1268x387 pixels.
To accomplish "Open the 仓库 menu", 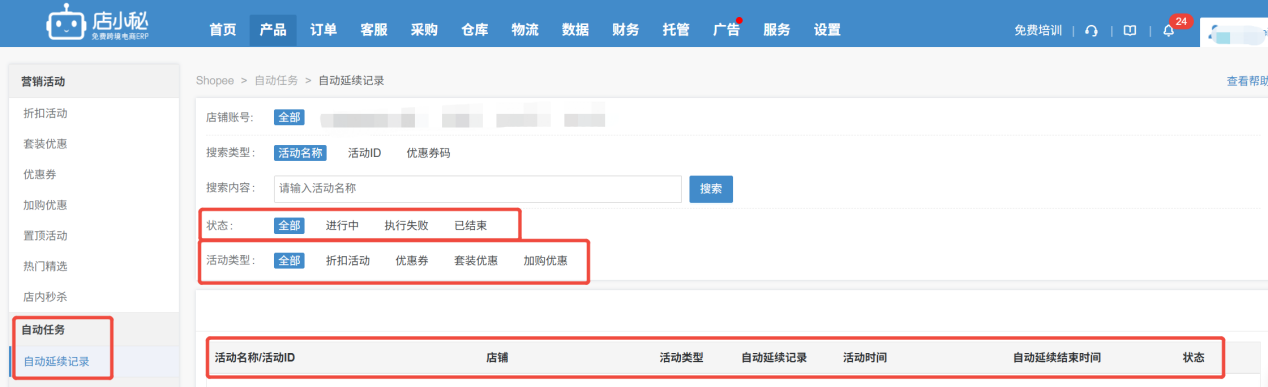I will click(x=474, y=30).
